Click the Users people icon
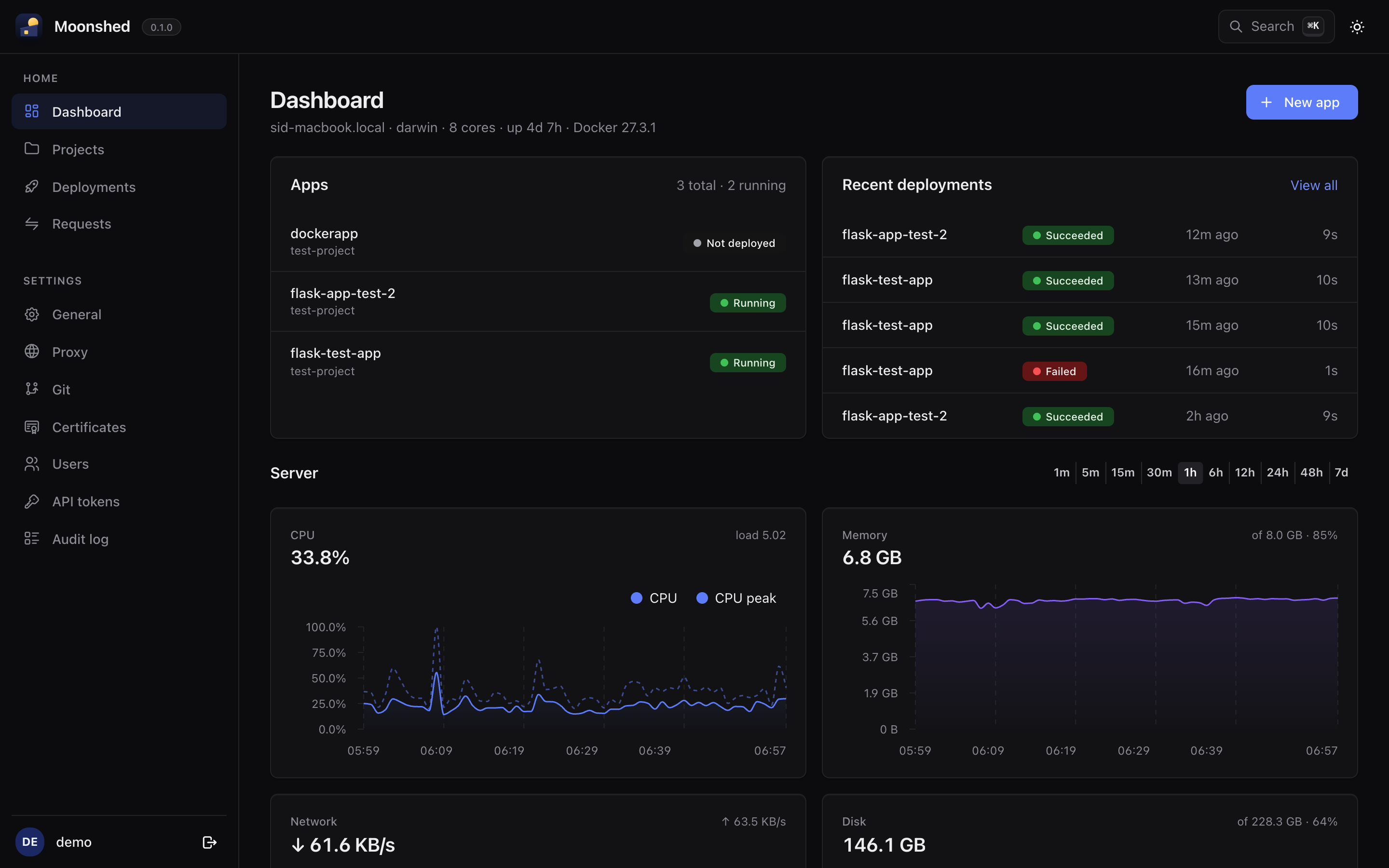Image resolution: width=1389 pixels, height=868 pixels. pyautogui.click(x=32, y=464)
